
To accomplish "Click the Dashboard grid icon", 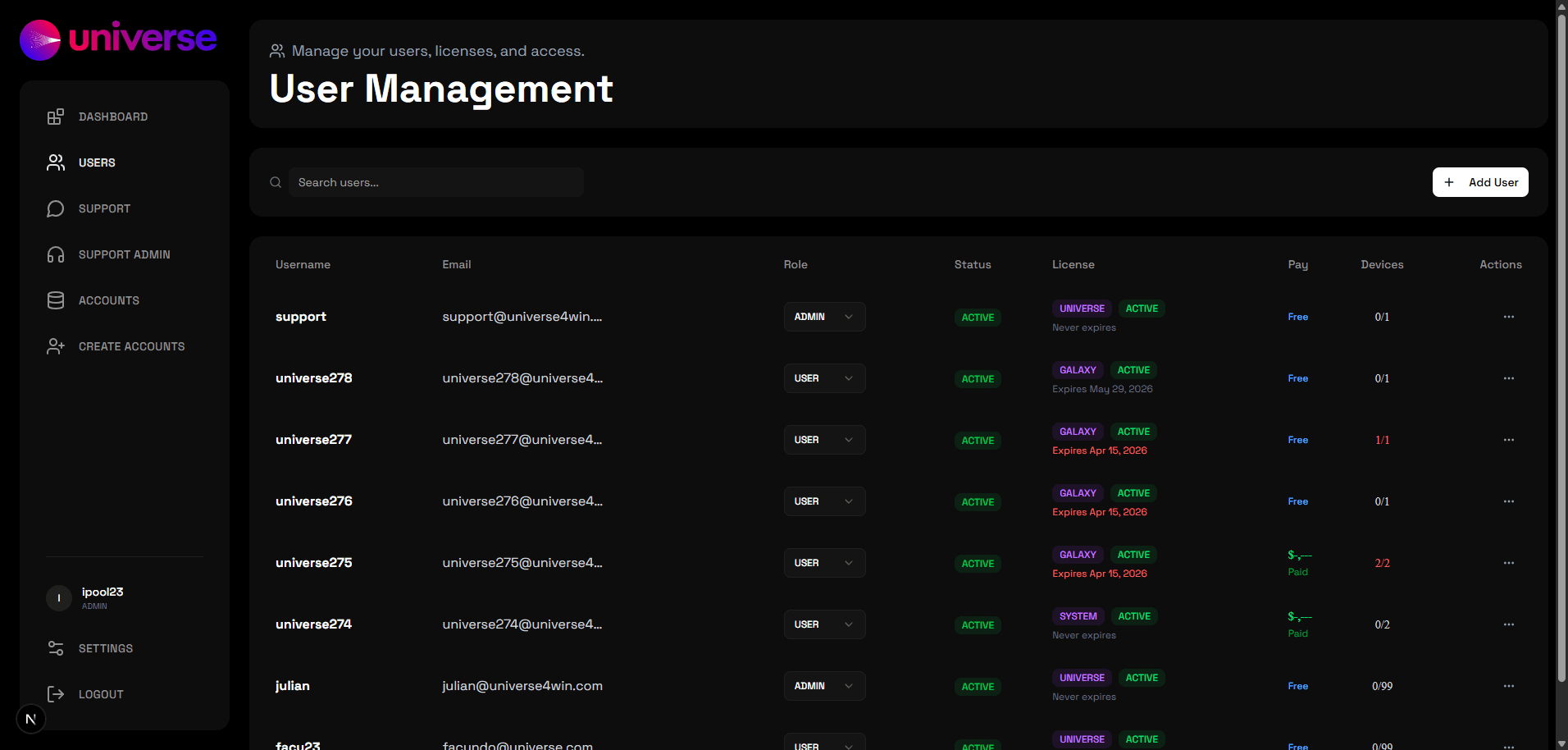I will coord(56,117).
